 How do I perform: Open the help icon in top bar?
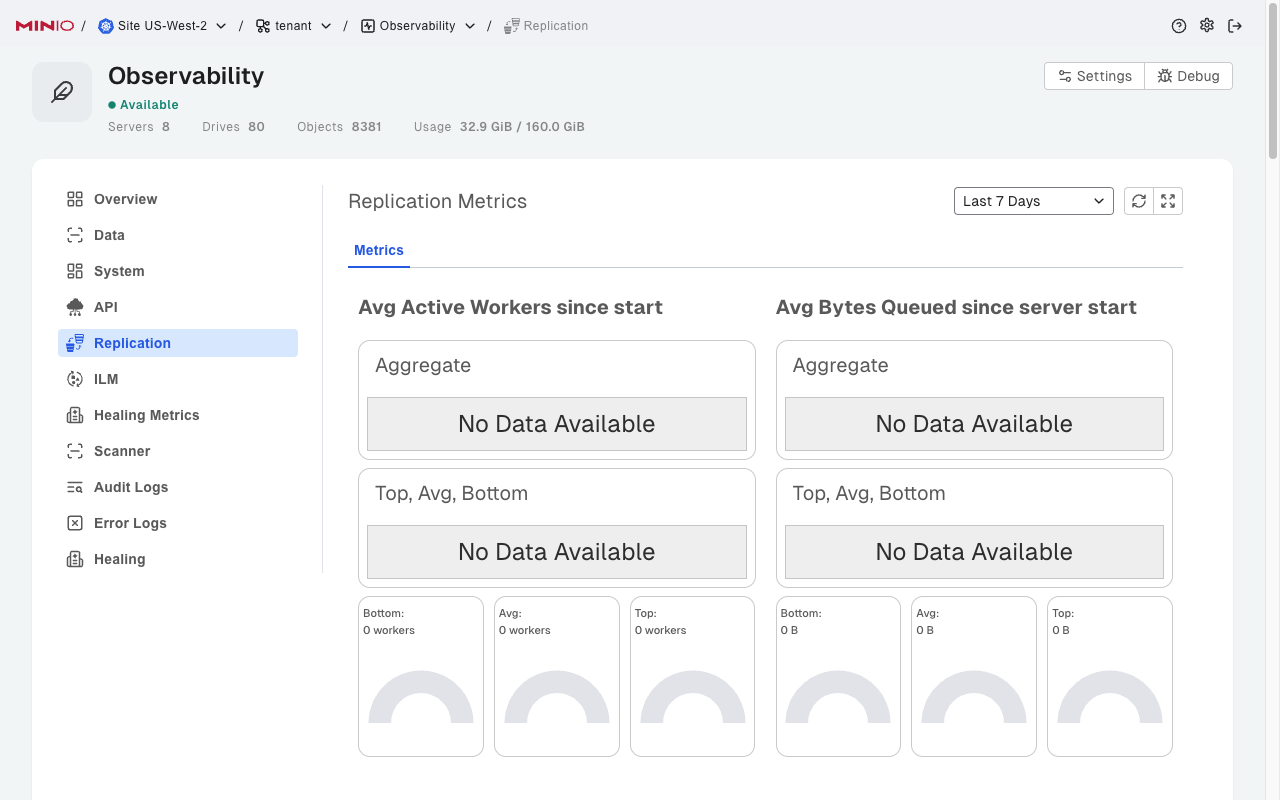coord(1179,26)
